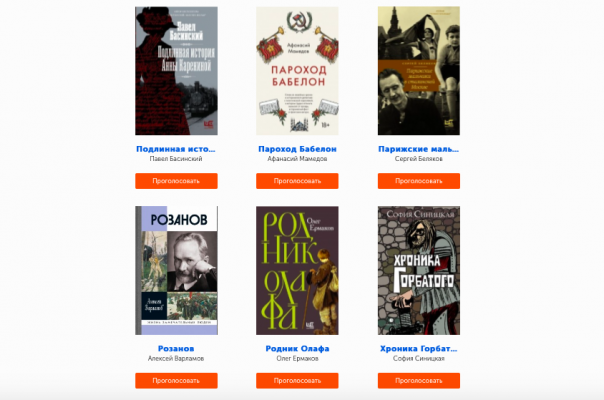Vote for Афанасий Мамедов's book
Screen dimensions: 604x400
297,181
